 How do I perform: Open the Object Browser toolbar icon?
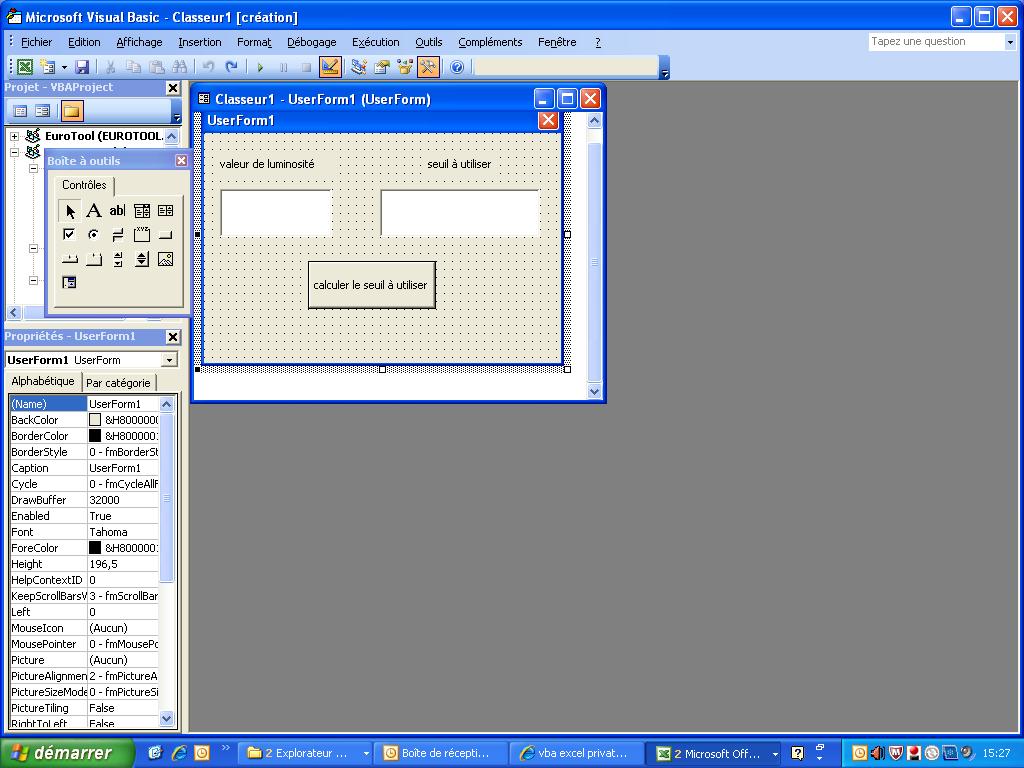(x=405, y=67)
